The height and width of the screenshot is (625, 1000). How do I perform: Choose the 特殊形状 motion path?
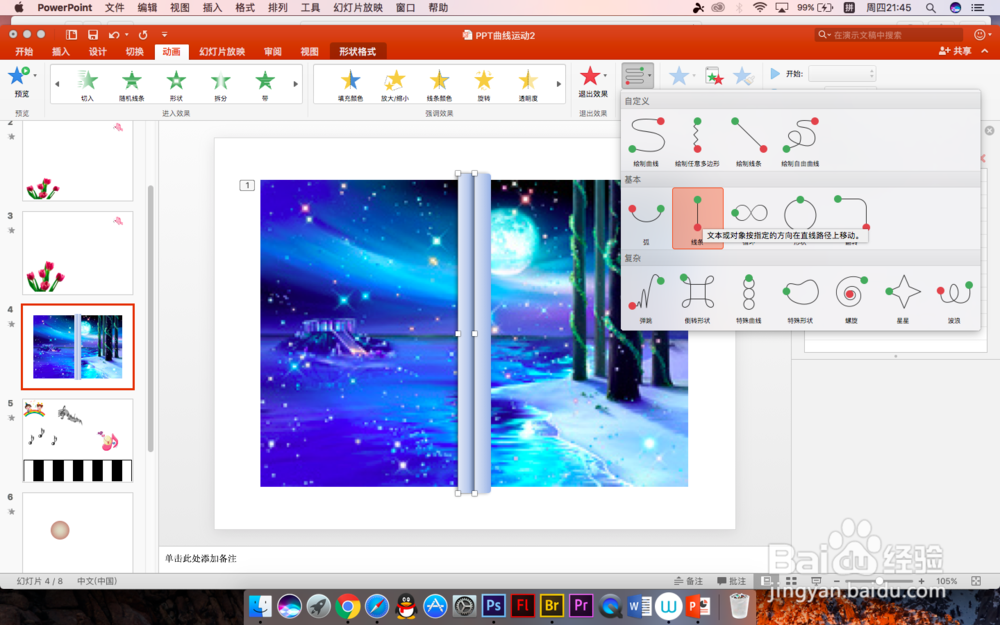point(800,297)
